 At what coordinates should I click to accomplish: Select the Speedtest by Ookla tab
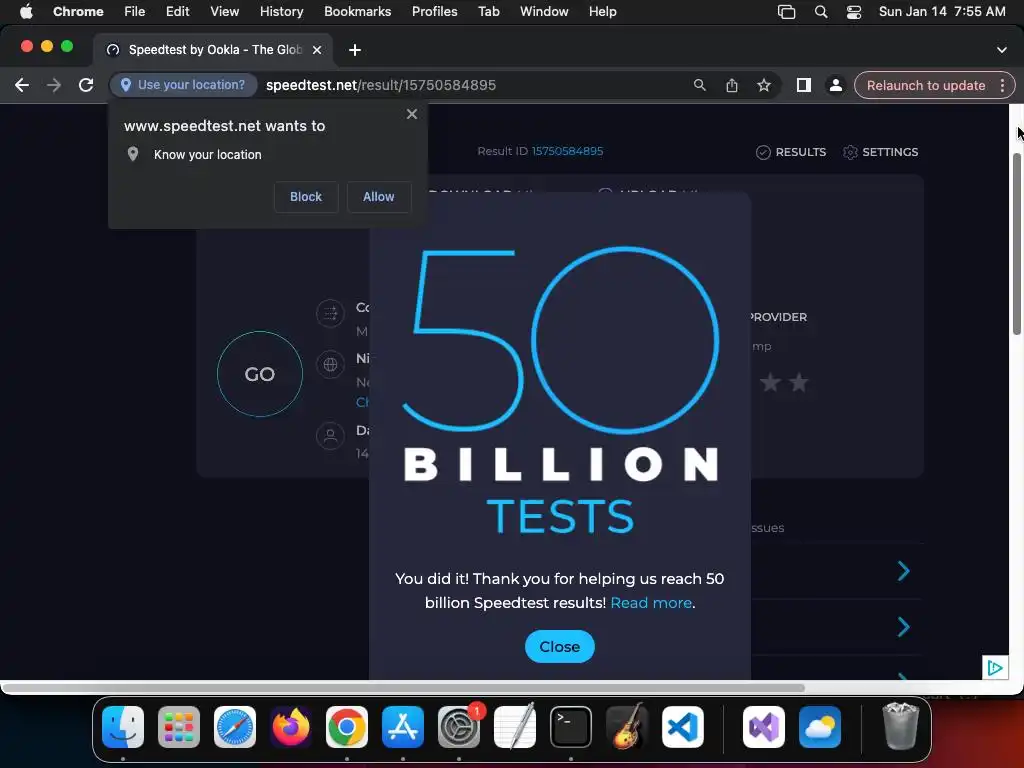tap(213, 50)
